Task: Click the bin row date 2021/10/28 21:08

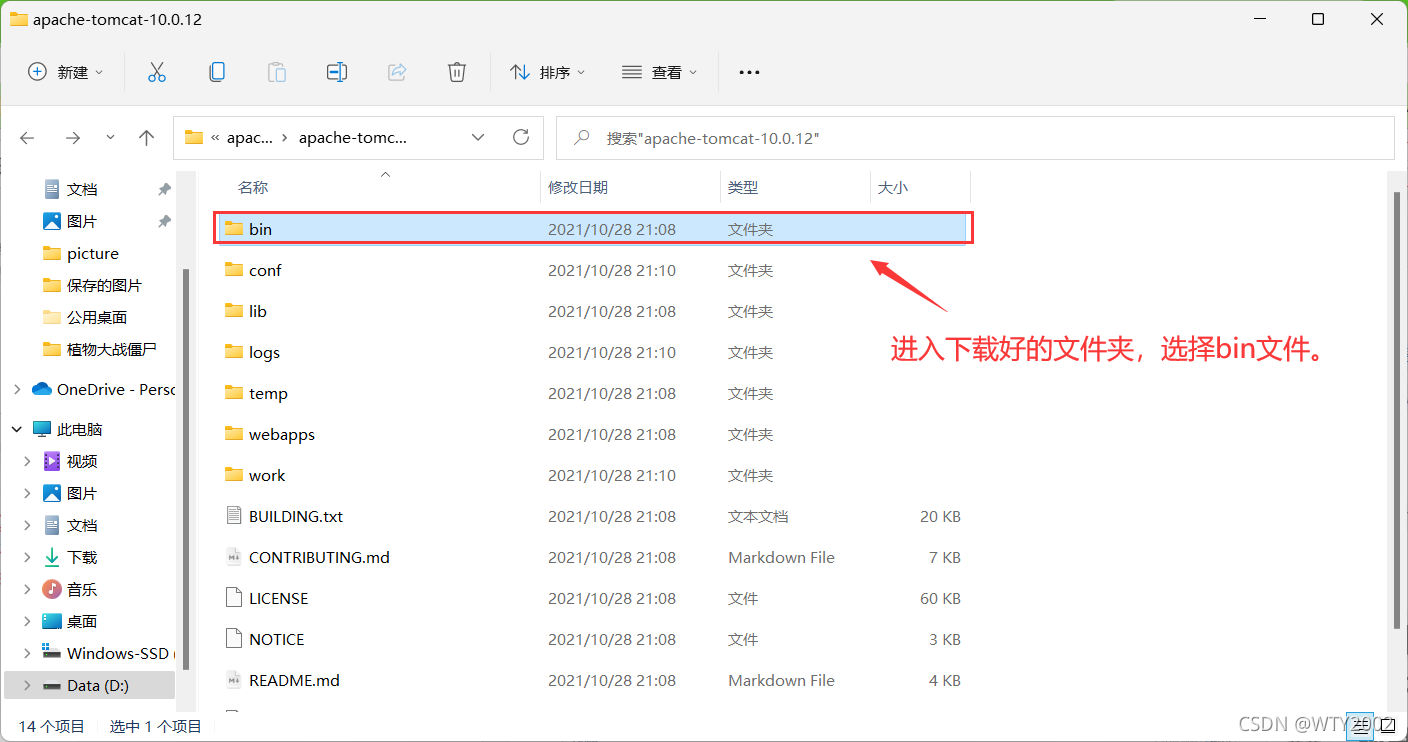Action: pos(612,229)
